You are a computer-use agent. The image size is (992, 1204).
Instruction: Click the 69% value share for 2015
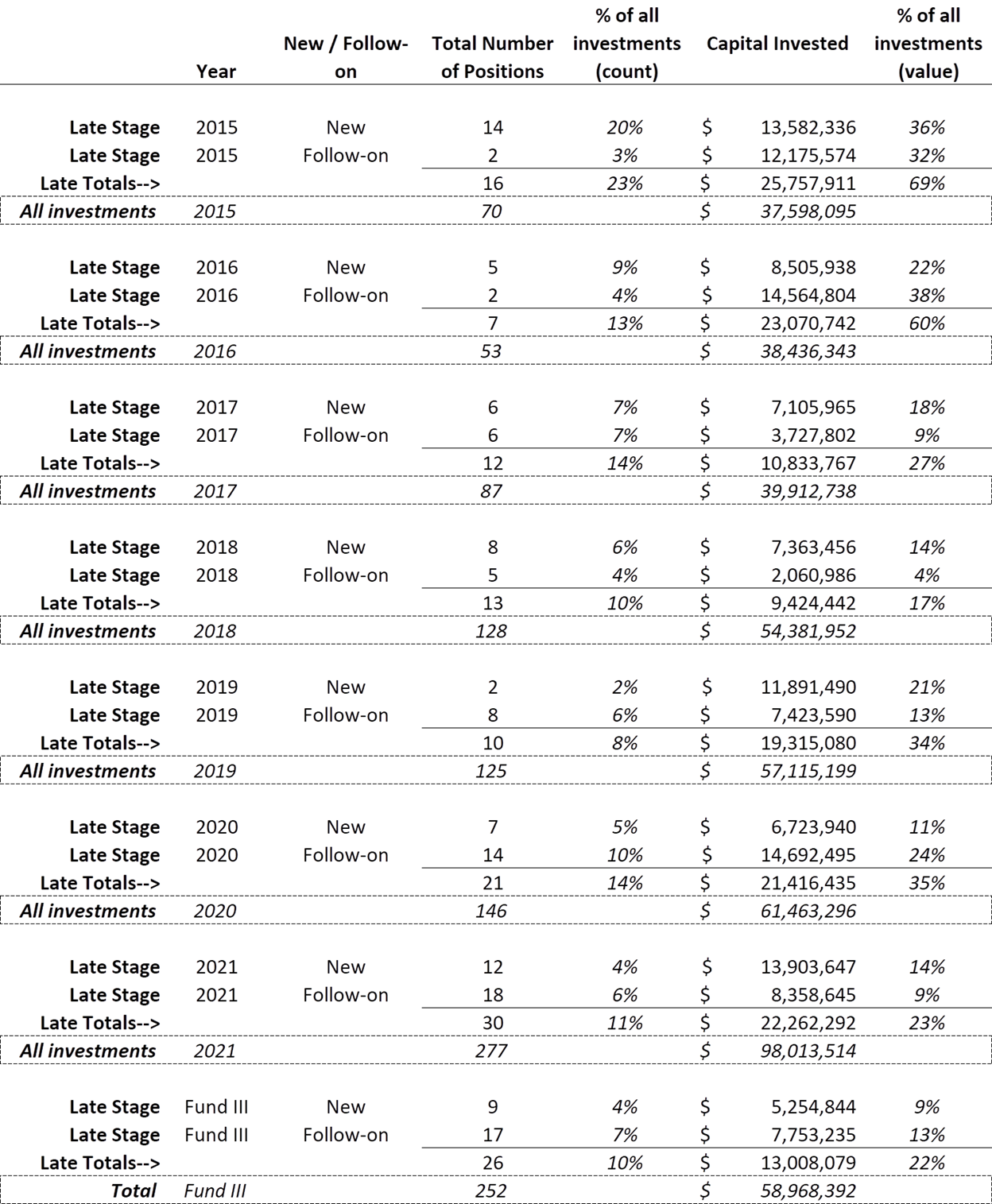click(927, 184)
